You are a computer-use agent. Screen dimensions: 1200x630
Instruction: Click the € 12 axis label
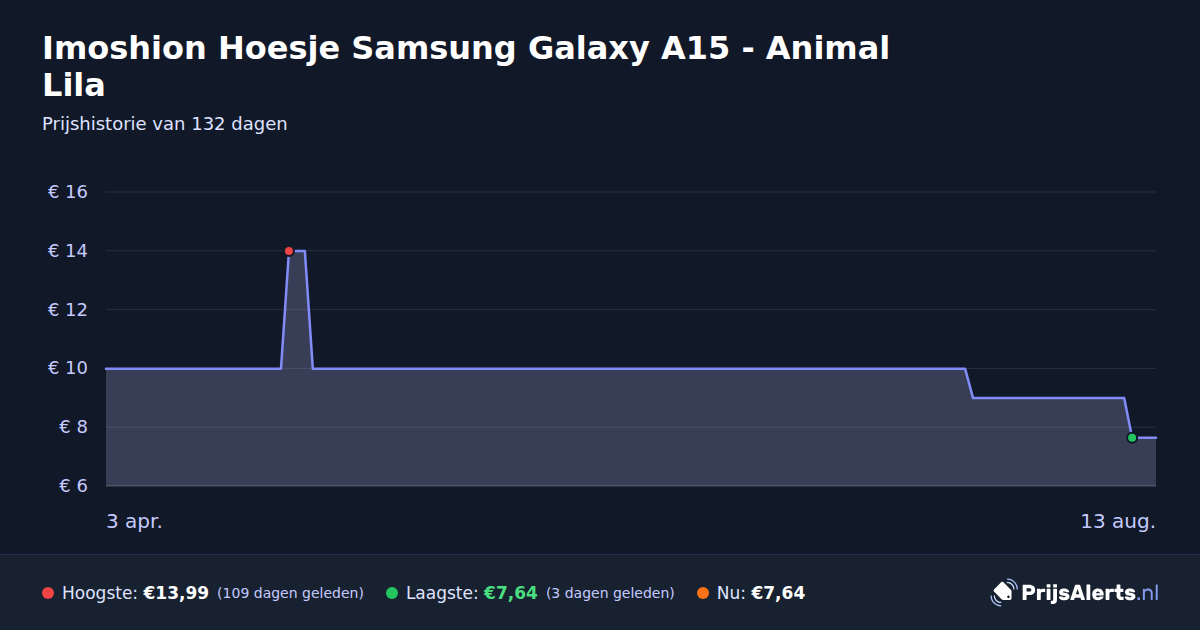[x=68, y=310]
